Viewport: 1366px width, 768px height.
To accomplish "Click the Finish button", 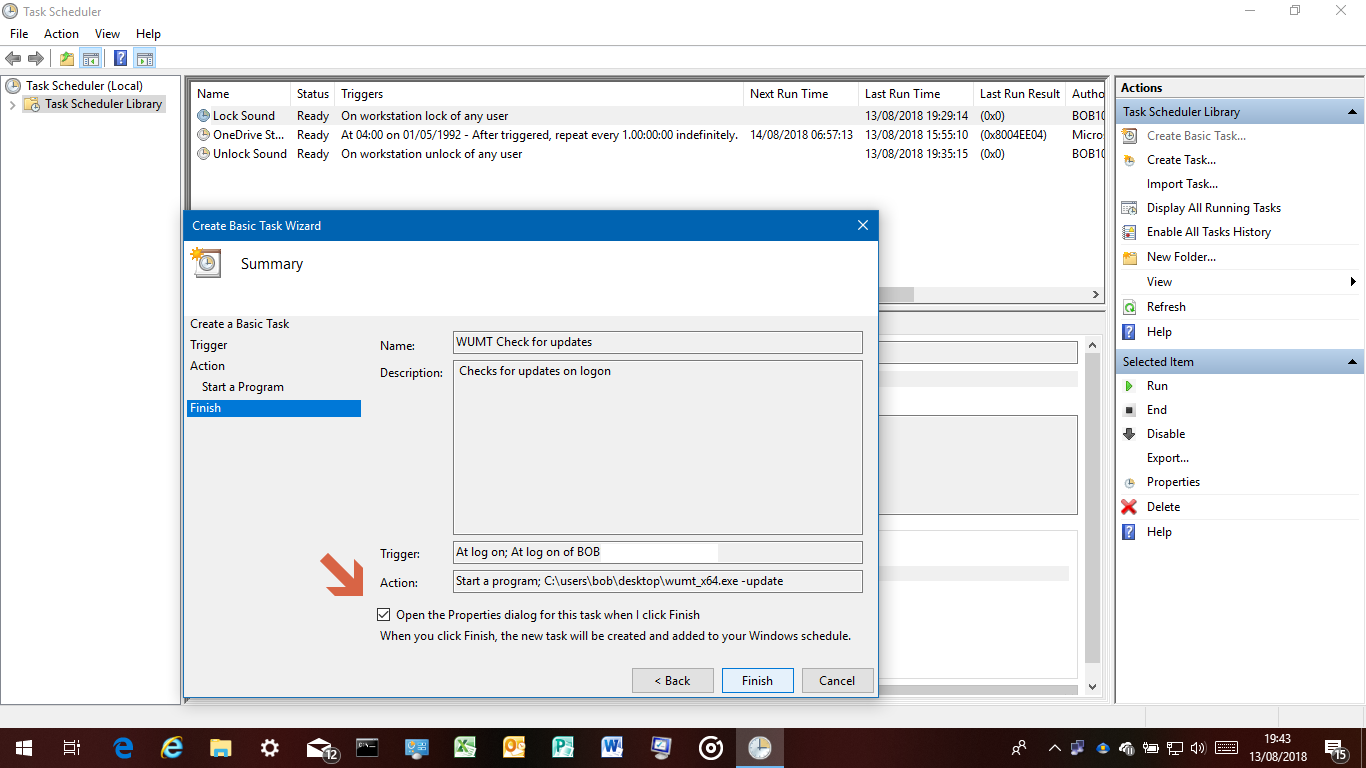I will coord(757,680).
